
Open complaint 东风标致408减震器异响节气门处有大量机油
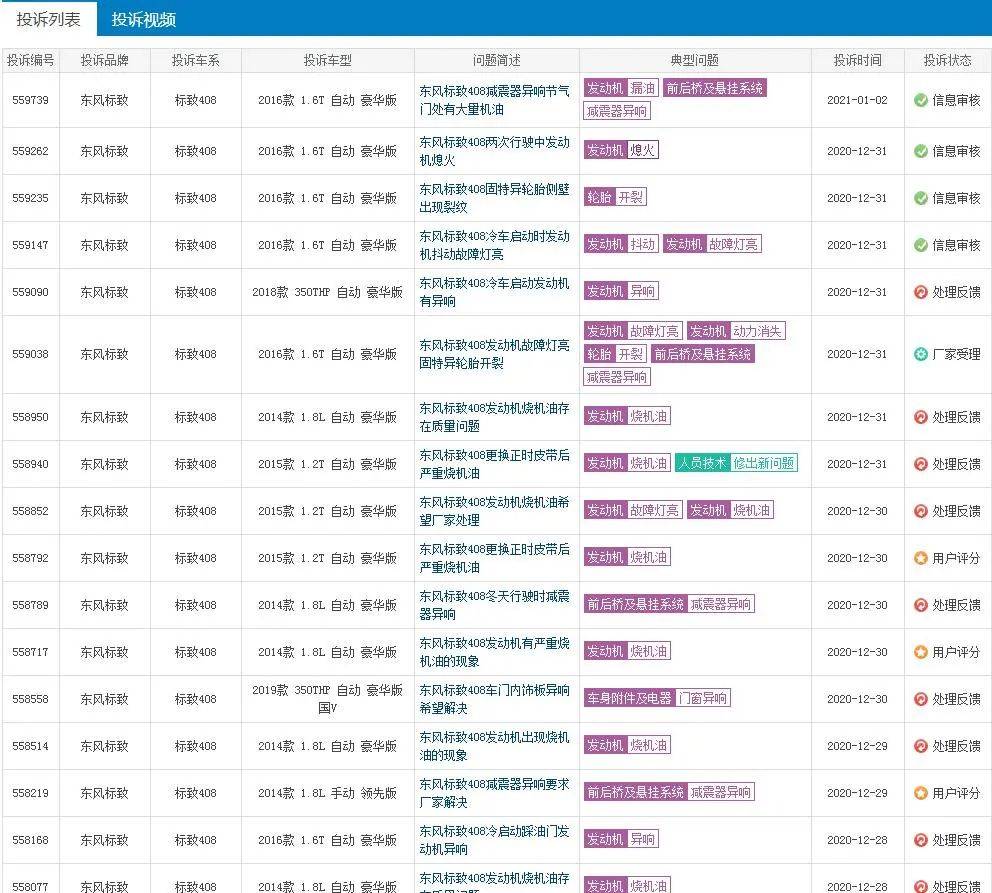coord(494,100)
